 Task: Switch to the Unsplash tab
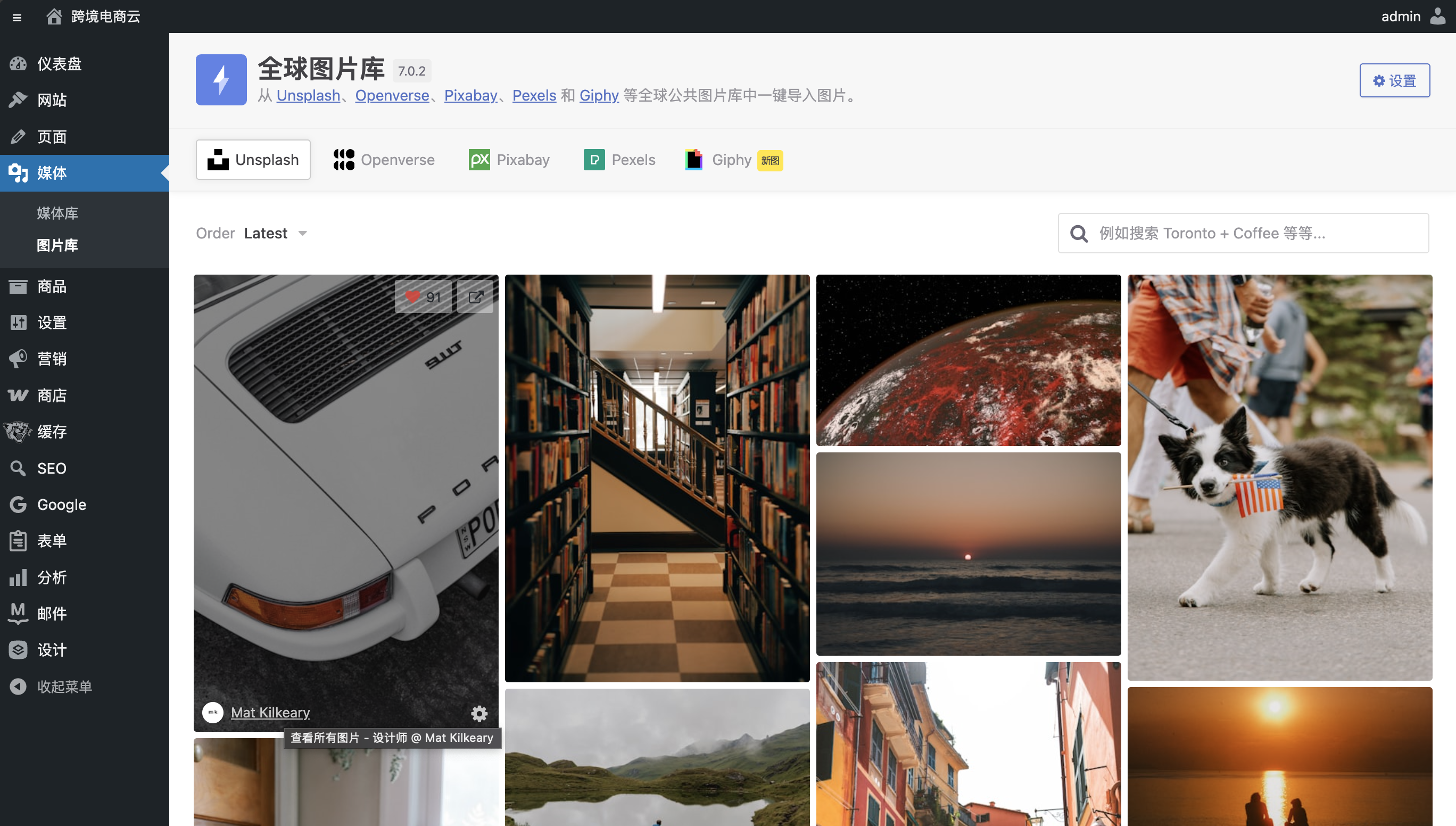(253, 160)
